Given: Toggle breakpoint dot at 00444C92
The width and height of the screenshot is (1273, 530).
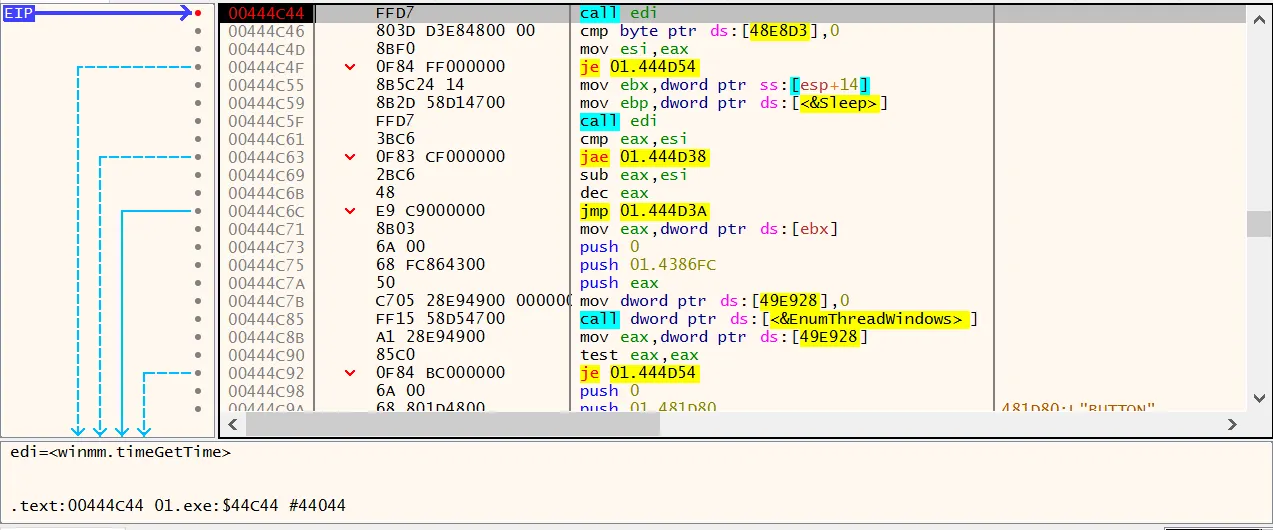Looking at the screenshot, I should [198, 373].
